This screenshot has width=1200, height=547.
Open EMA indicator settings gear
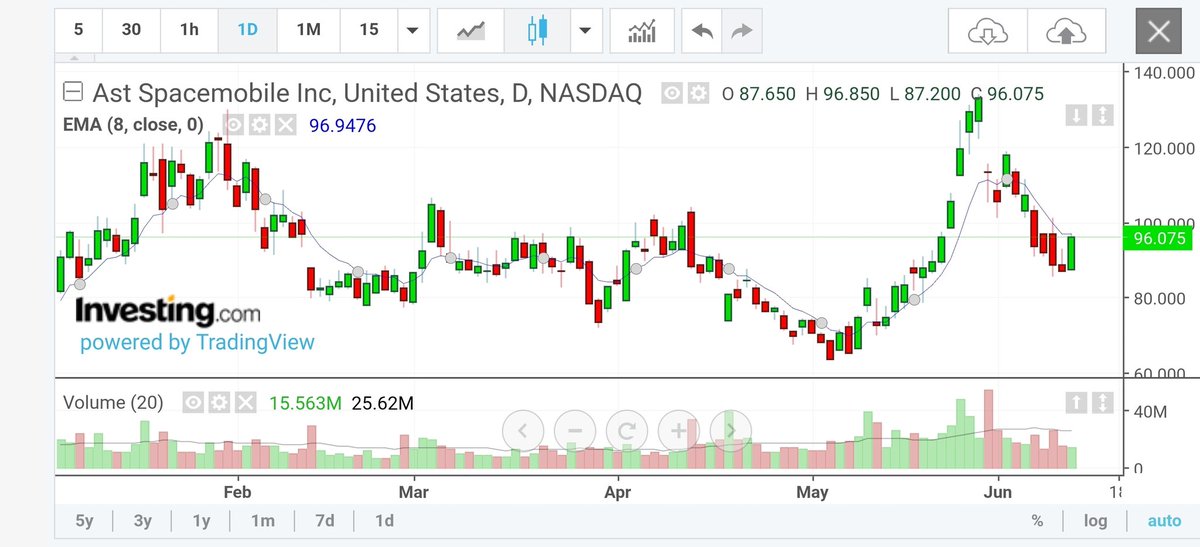260,124
